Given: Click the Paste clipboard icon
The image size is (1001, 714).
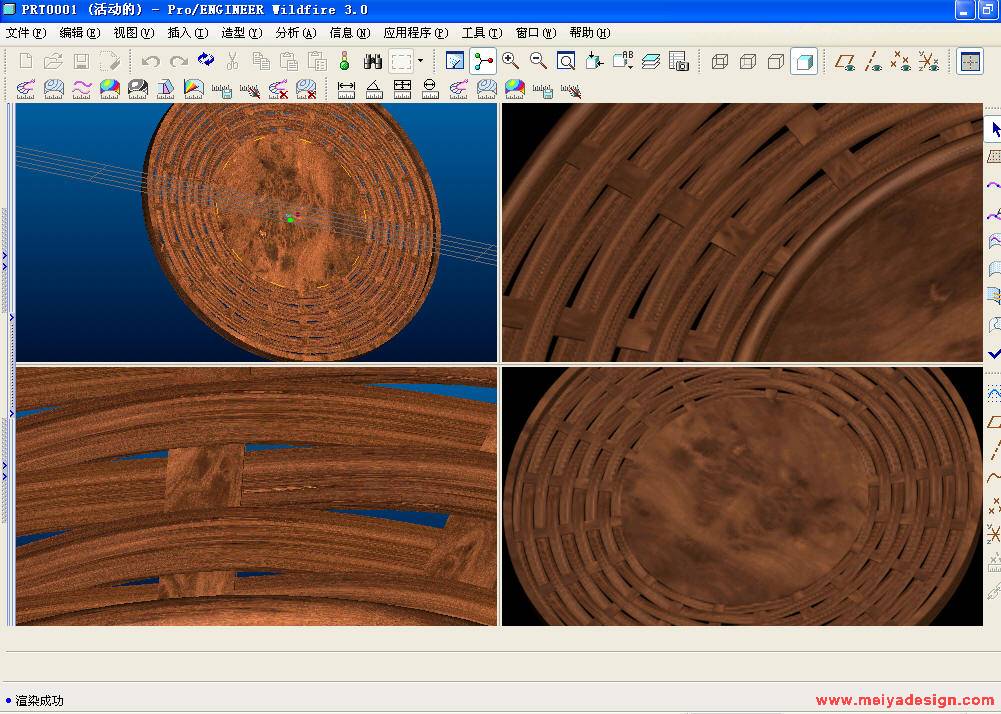Looking at the screenshot, I should (289, 61).
